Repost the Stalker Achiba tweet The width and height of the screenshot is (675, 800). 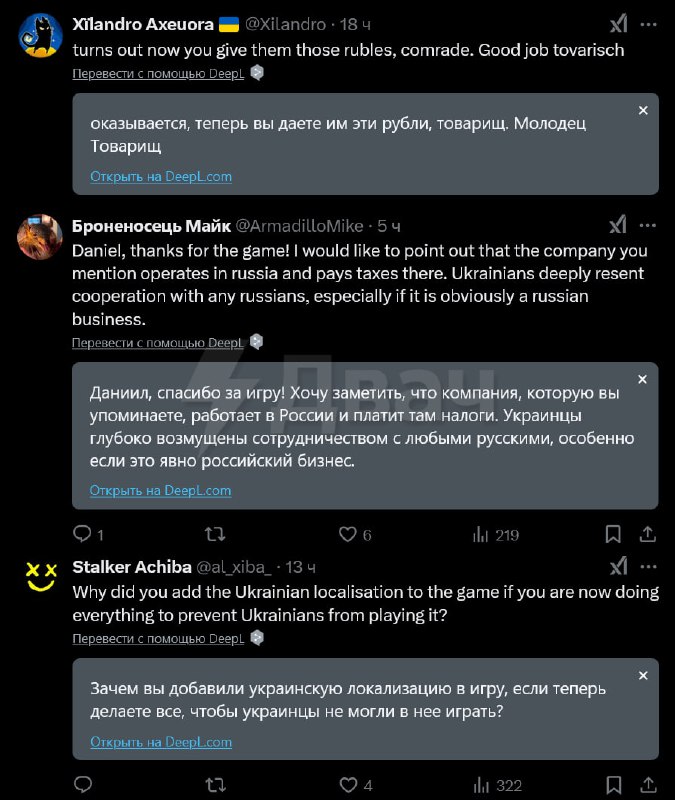(x=215, y=785)
